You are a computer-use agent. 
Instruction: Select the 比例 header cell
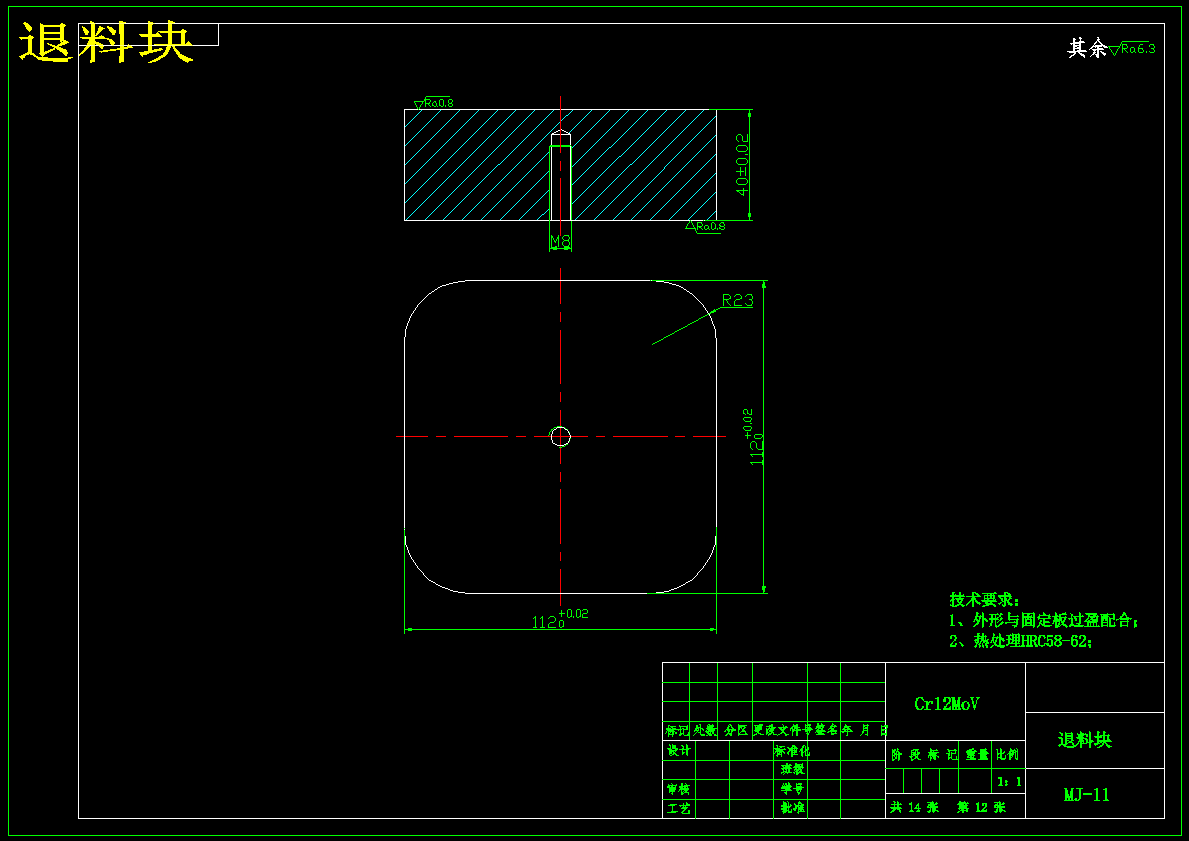point(1008,755)
